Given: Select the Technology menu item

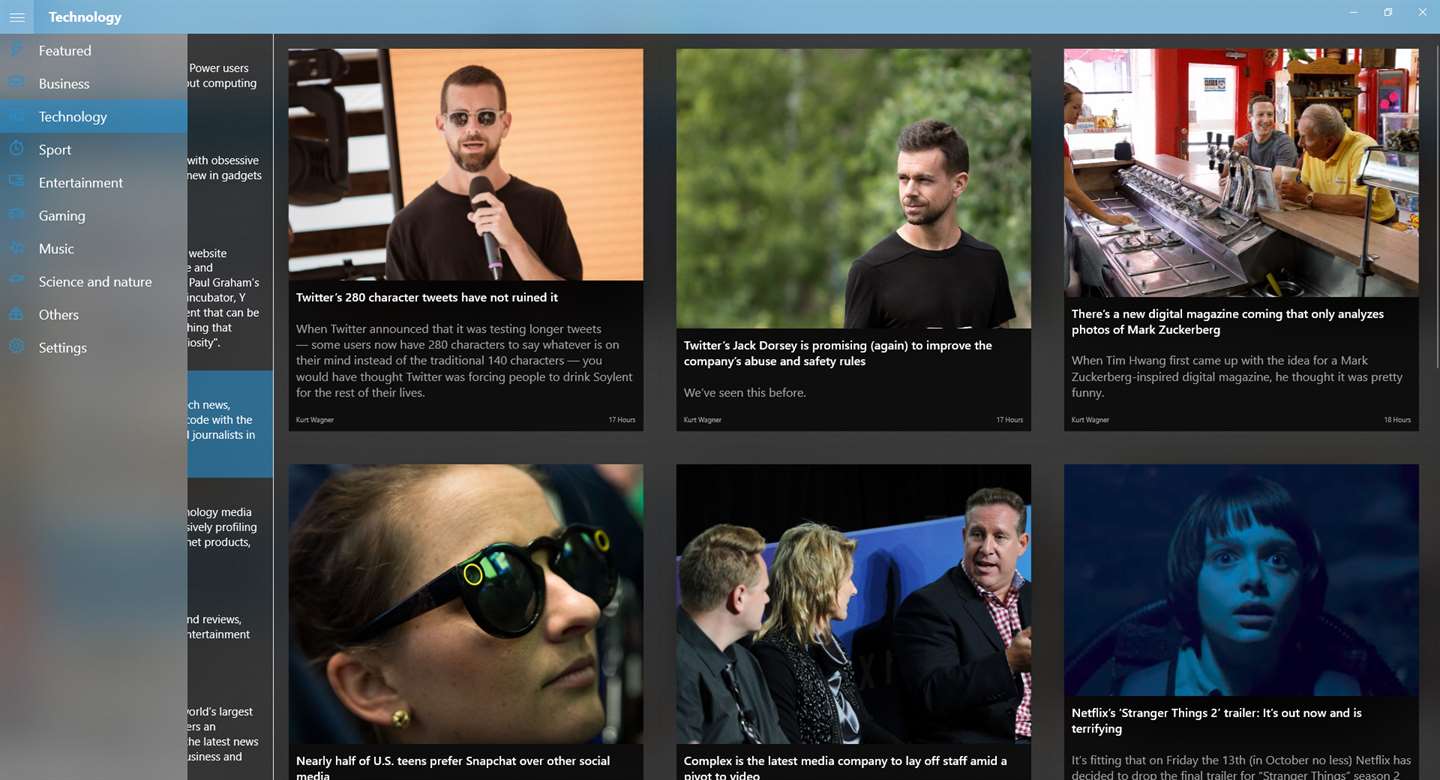Looking at the screenshot, I should [93, 116].
